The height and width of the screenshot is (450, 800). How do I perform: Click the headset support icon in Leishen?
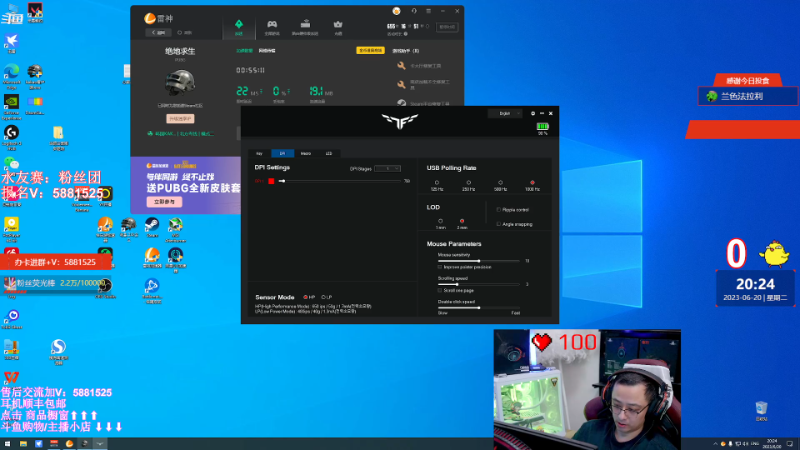[414, 11]
